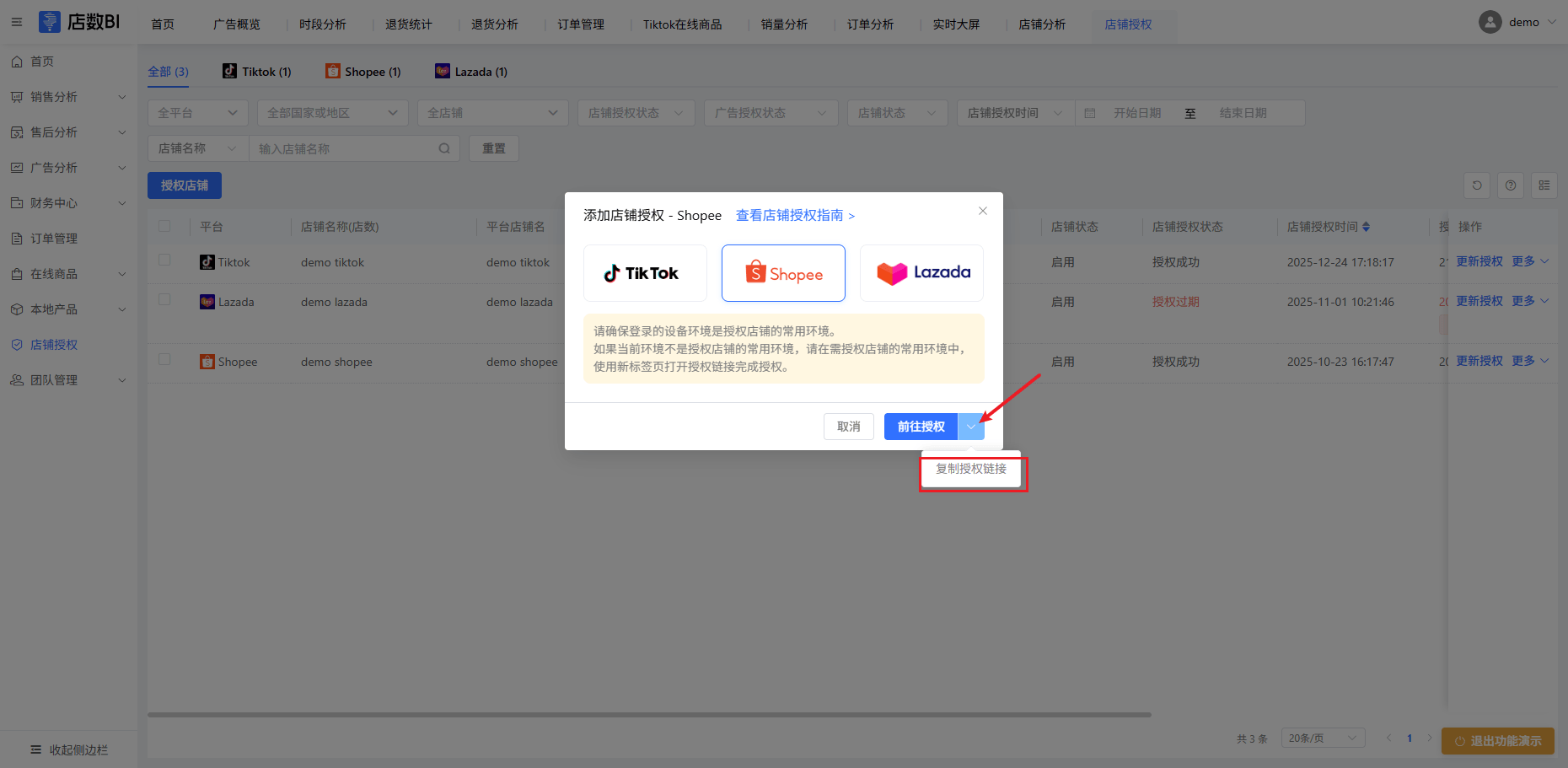Click the 广告分析 sidebar icon

pos(17,168)
